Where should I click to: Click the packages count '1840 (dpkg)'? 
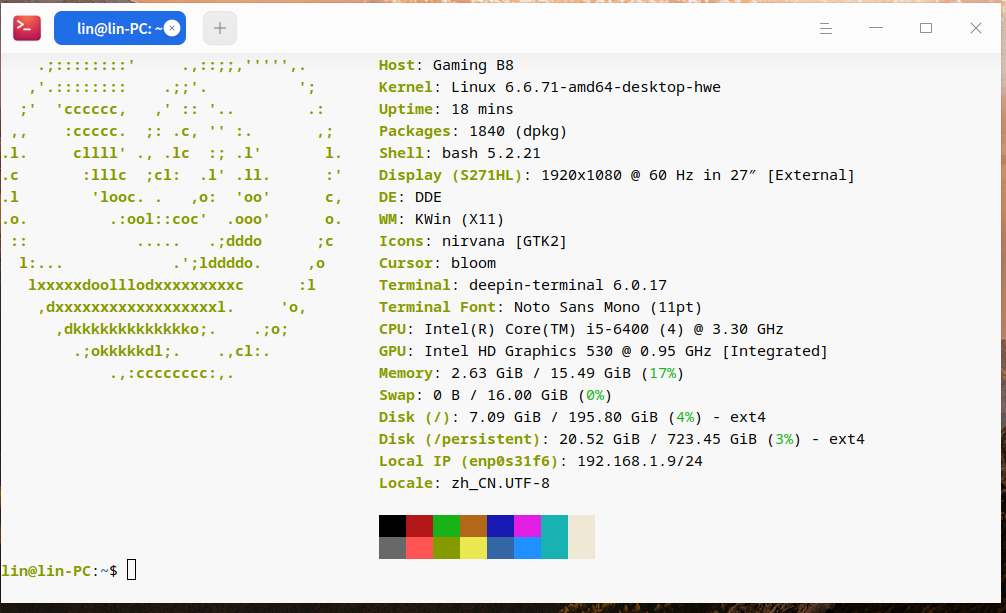coord(518,132)
